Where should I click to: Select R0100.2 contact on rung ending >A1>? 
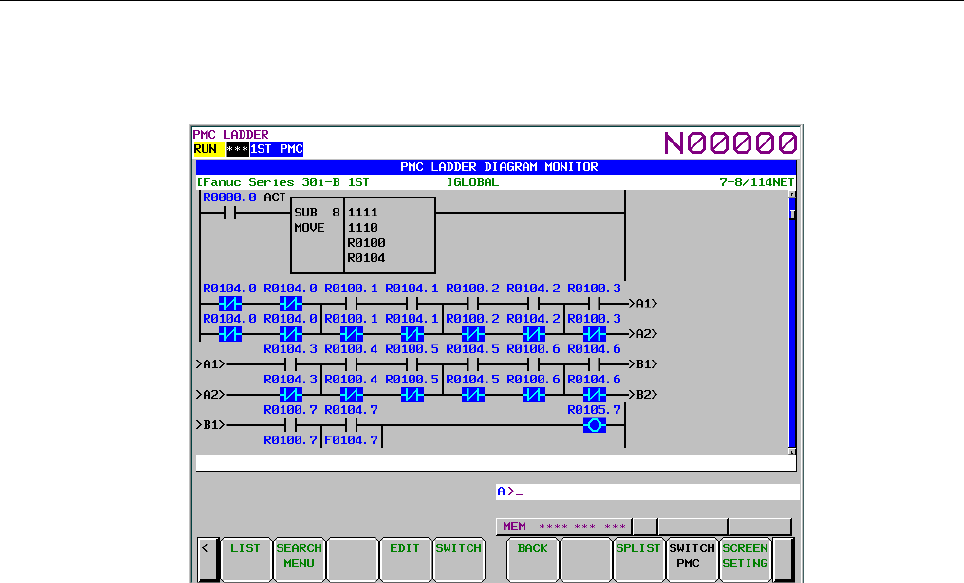tap(473, 303)
